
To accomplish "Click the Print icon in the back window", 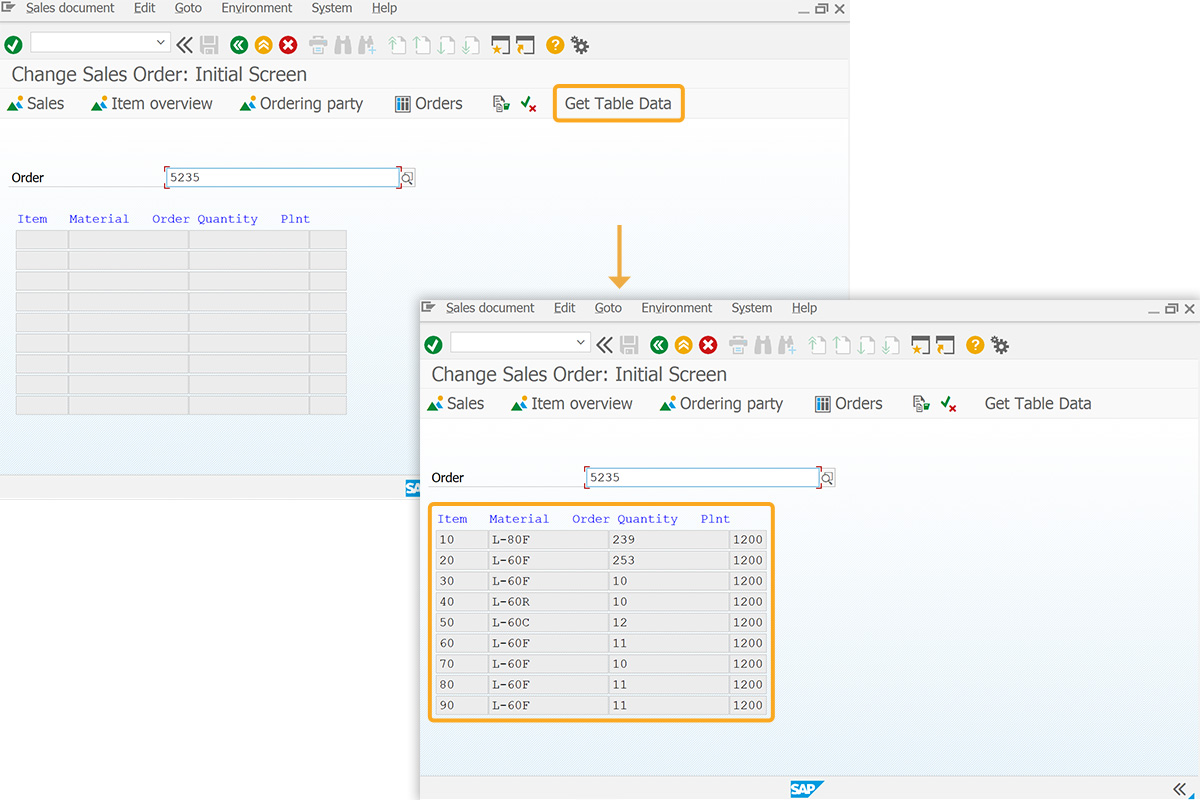I will click(x=318, y=44).
